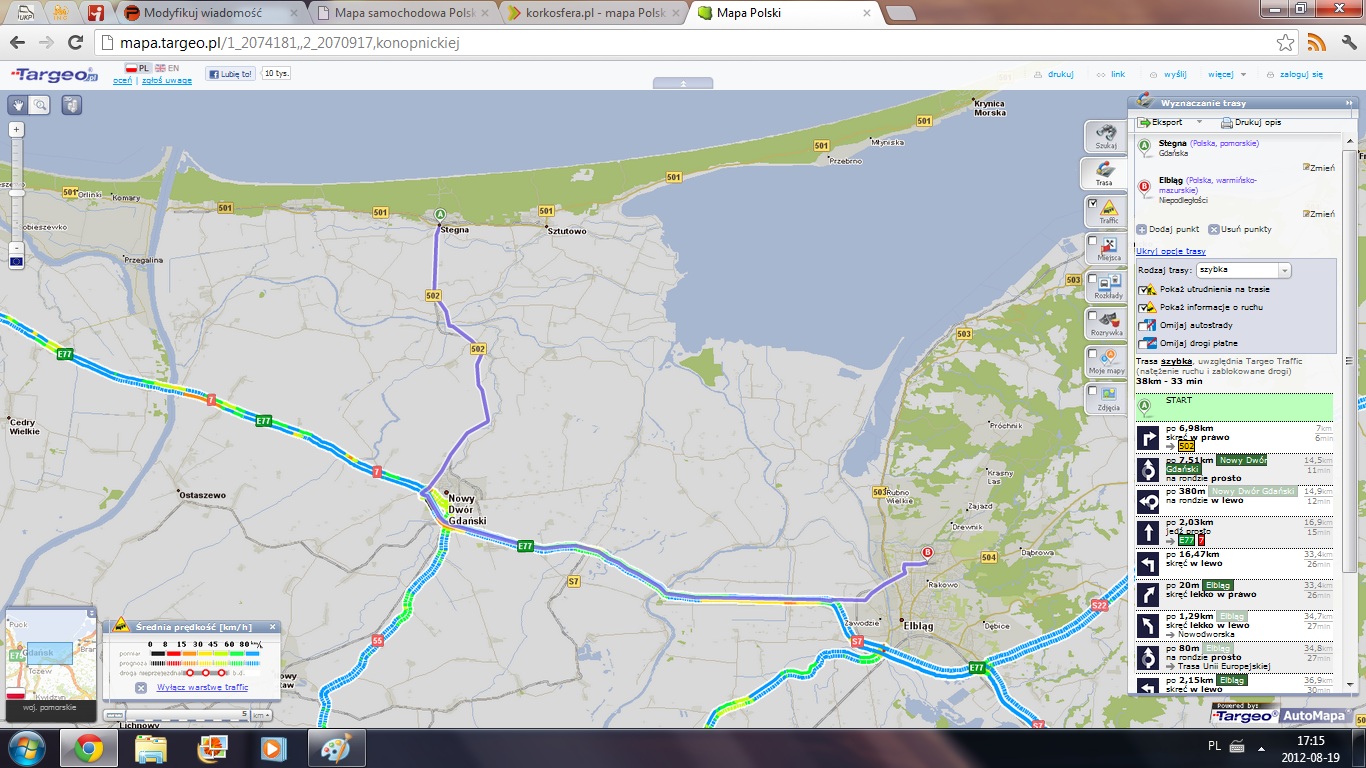1366x768 pixels.
Task: Click the zgłoś uwagę link
Action: [165, 80]
